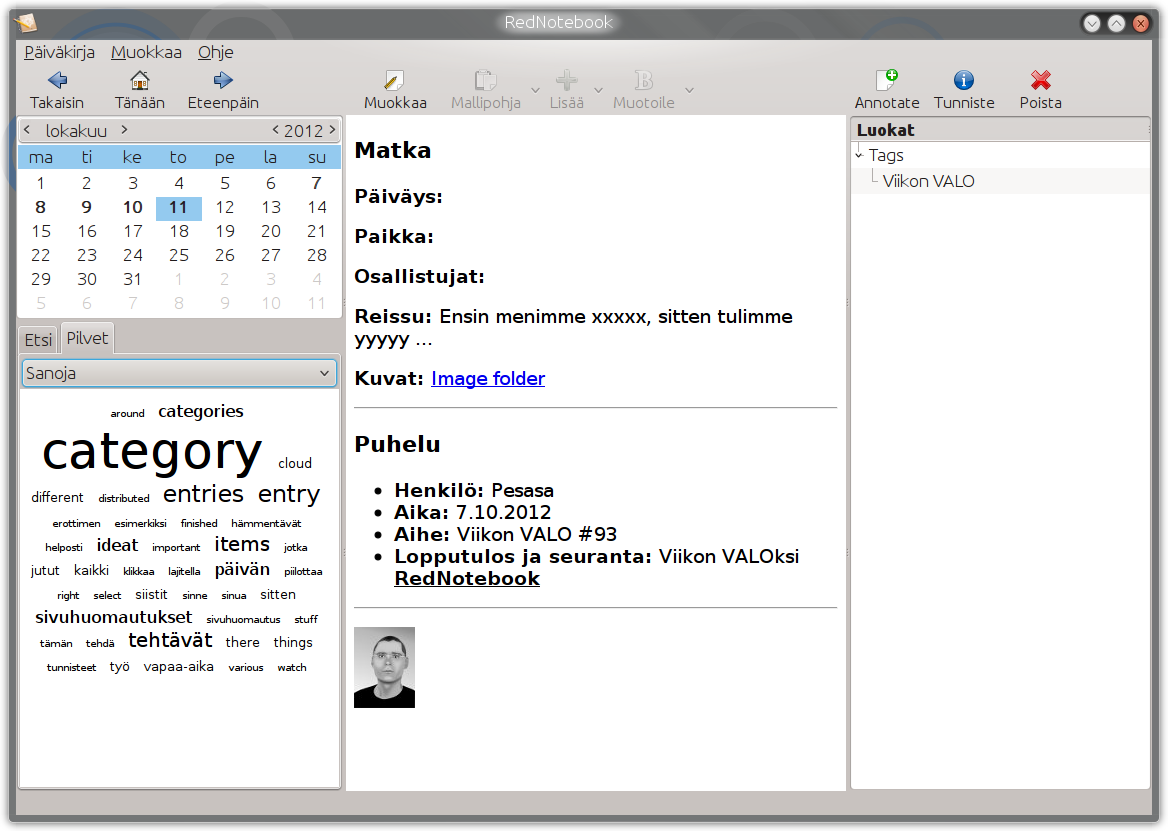Screen dimensions: 1168x831
Task: Click the word 'things' in the cloud
Action: coord(293,643)
